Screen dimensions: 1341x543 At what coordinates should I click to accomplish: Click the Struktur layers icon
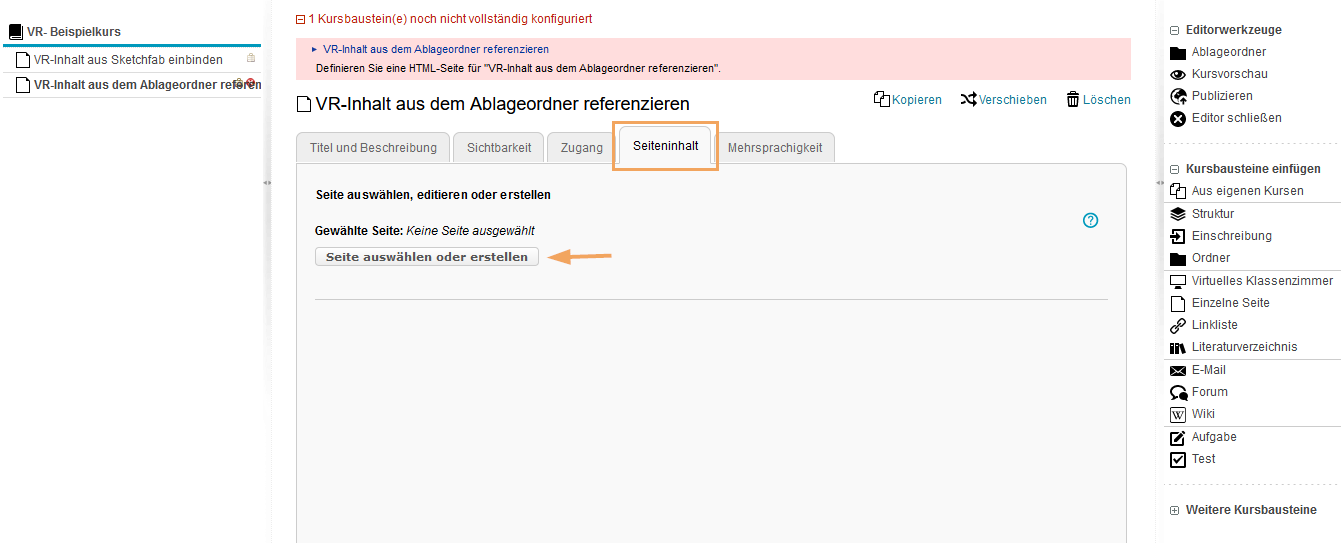point(1177,214)
